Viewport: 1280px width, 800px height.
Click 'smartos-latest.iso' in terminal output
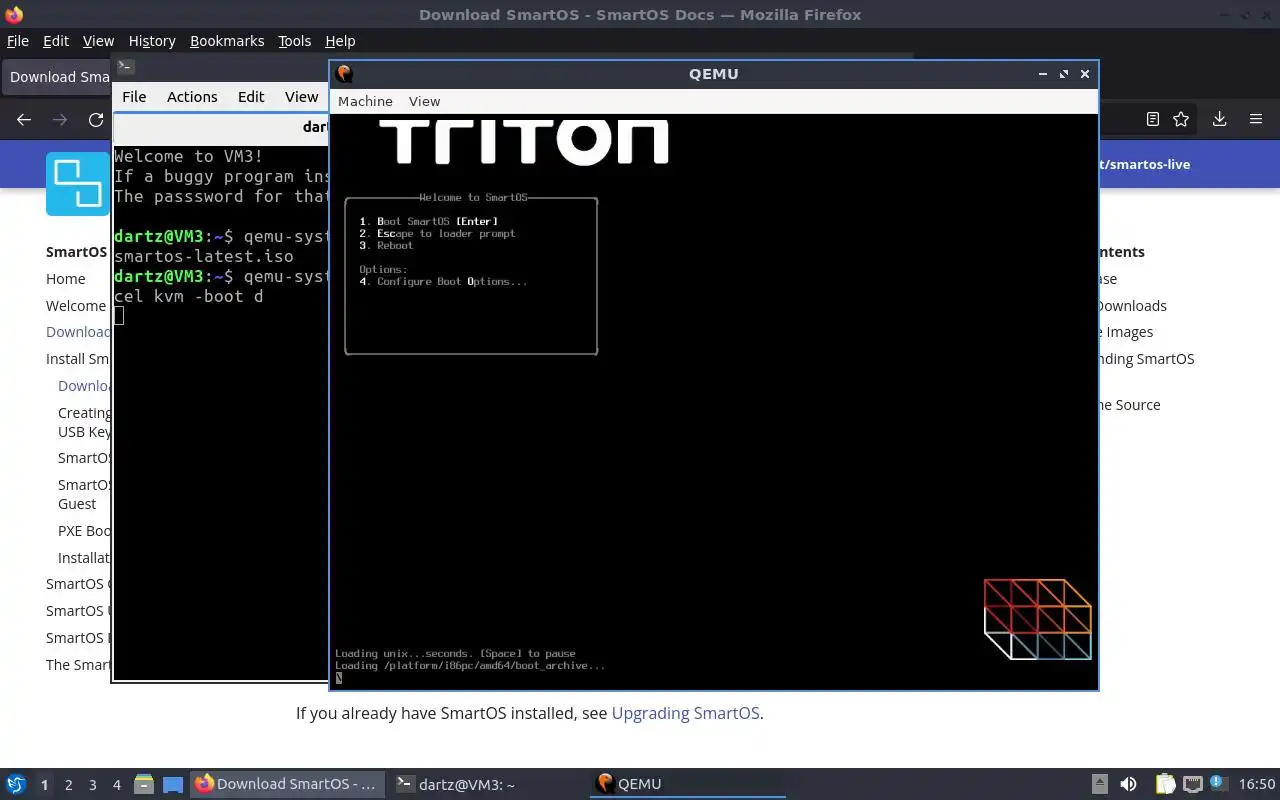[x=204, y=256]
